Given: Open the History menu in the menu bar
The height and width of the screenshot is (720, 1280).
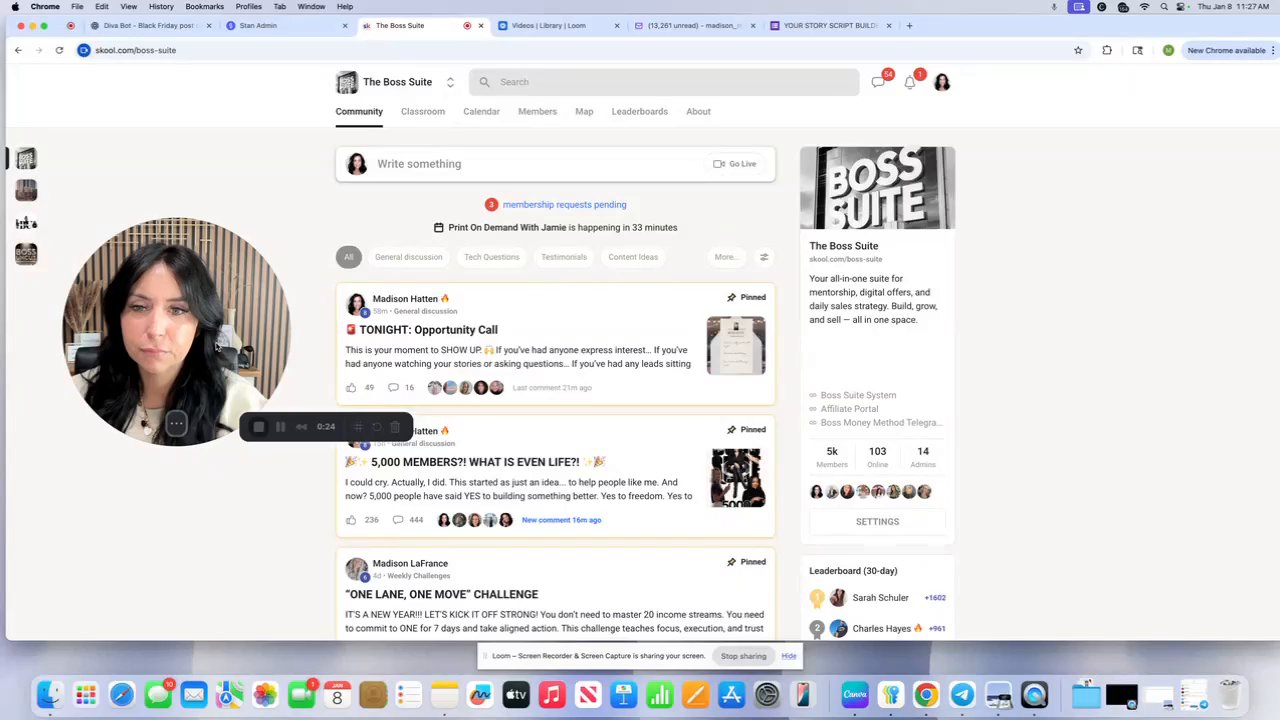Looking at the screenshot, I should pos(161,6).
